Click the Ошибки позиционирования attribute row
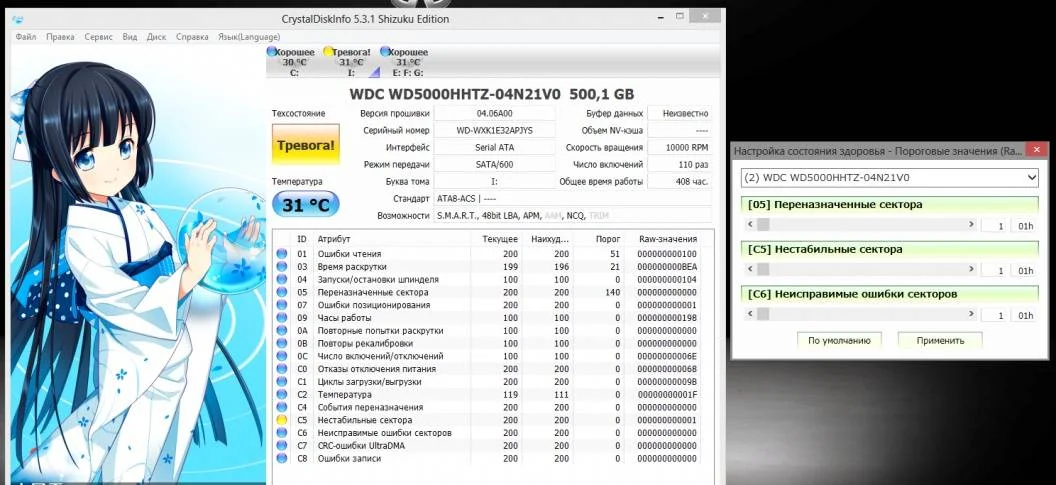Screen dimensions: 1056x485 pos(488,305)
